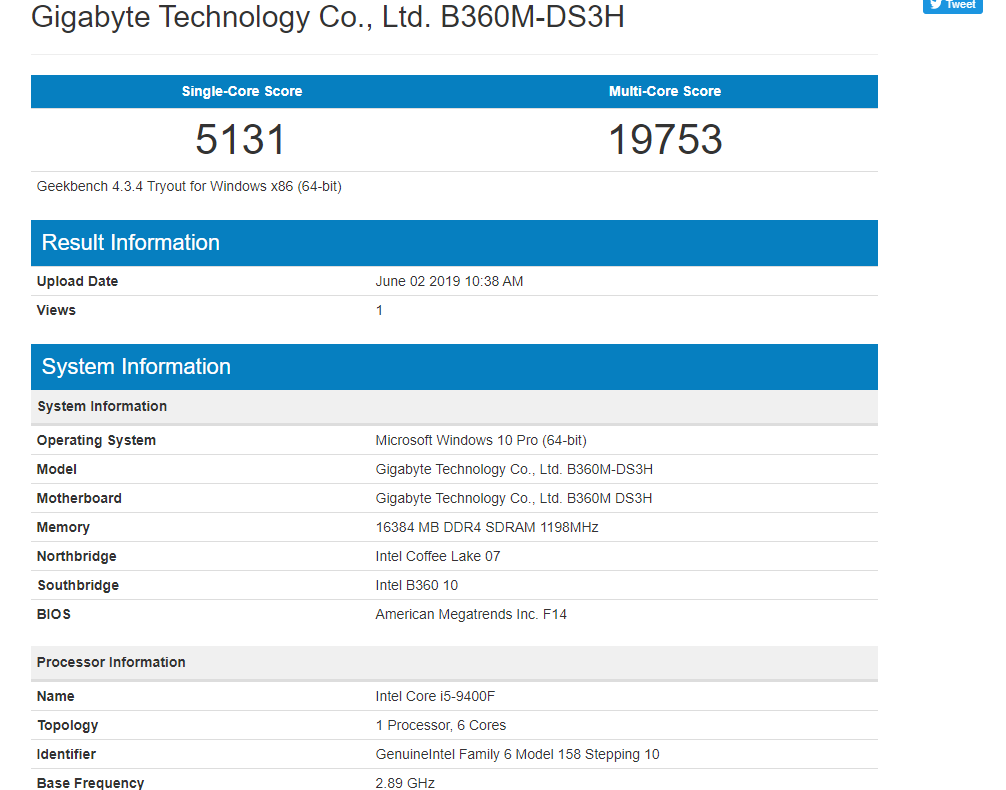Viewport: 1006px width, 790px height.
Task: Click the Upload Date label
Action: click(77, 281)
